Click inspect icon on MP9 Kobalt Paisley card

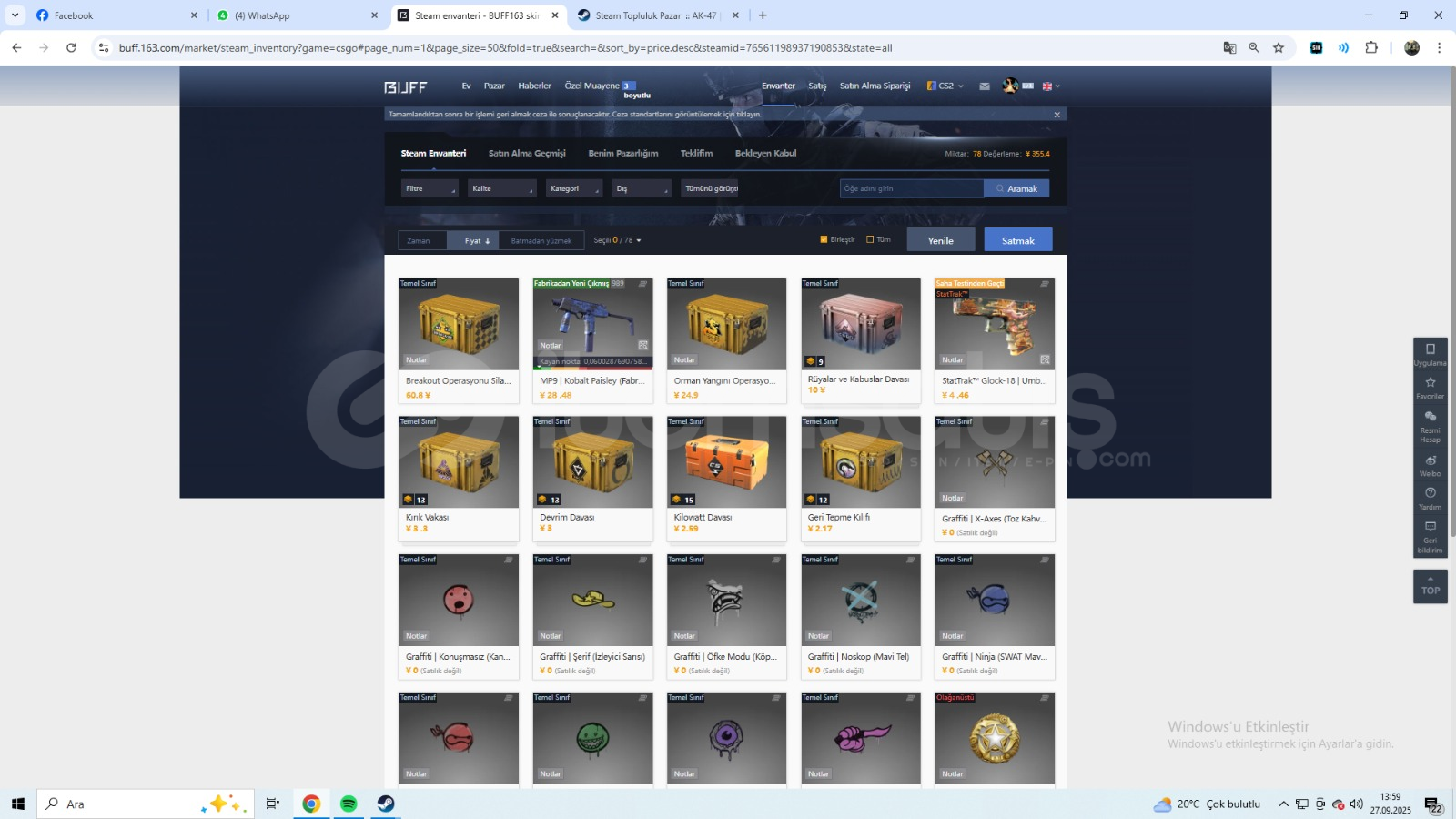(x=642, y=346)
